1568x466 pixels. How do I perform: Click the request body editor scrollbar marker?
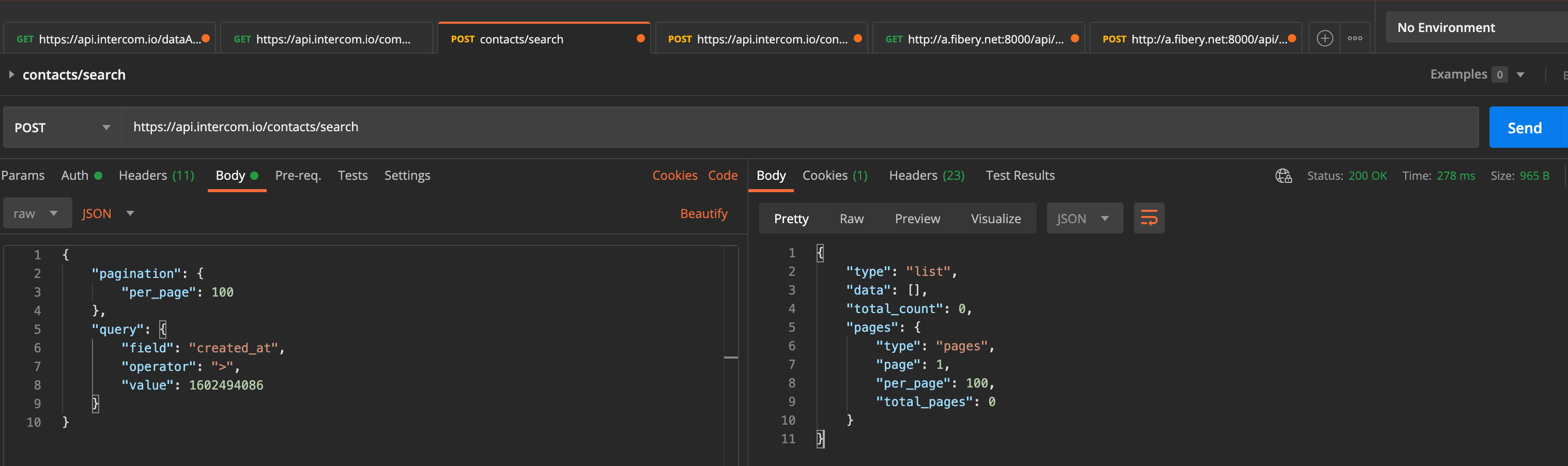[730, 357]
